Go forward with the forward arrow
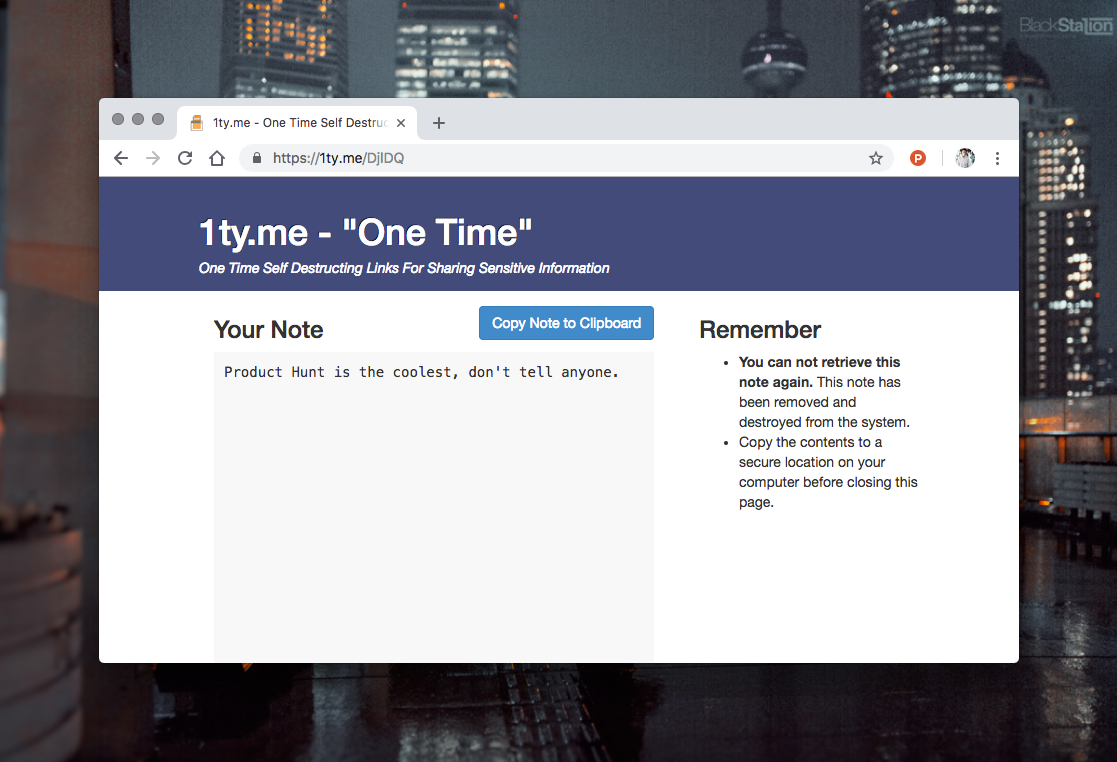1117x762 pixels. [x=152, y=158]
